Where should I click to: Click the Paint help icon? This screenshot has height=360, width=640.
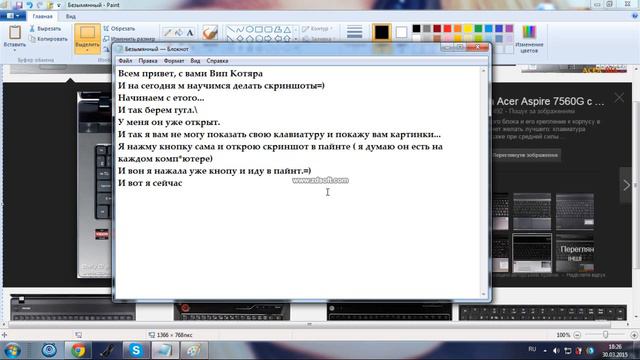pyautogui.click(x=635, y=16)
